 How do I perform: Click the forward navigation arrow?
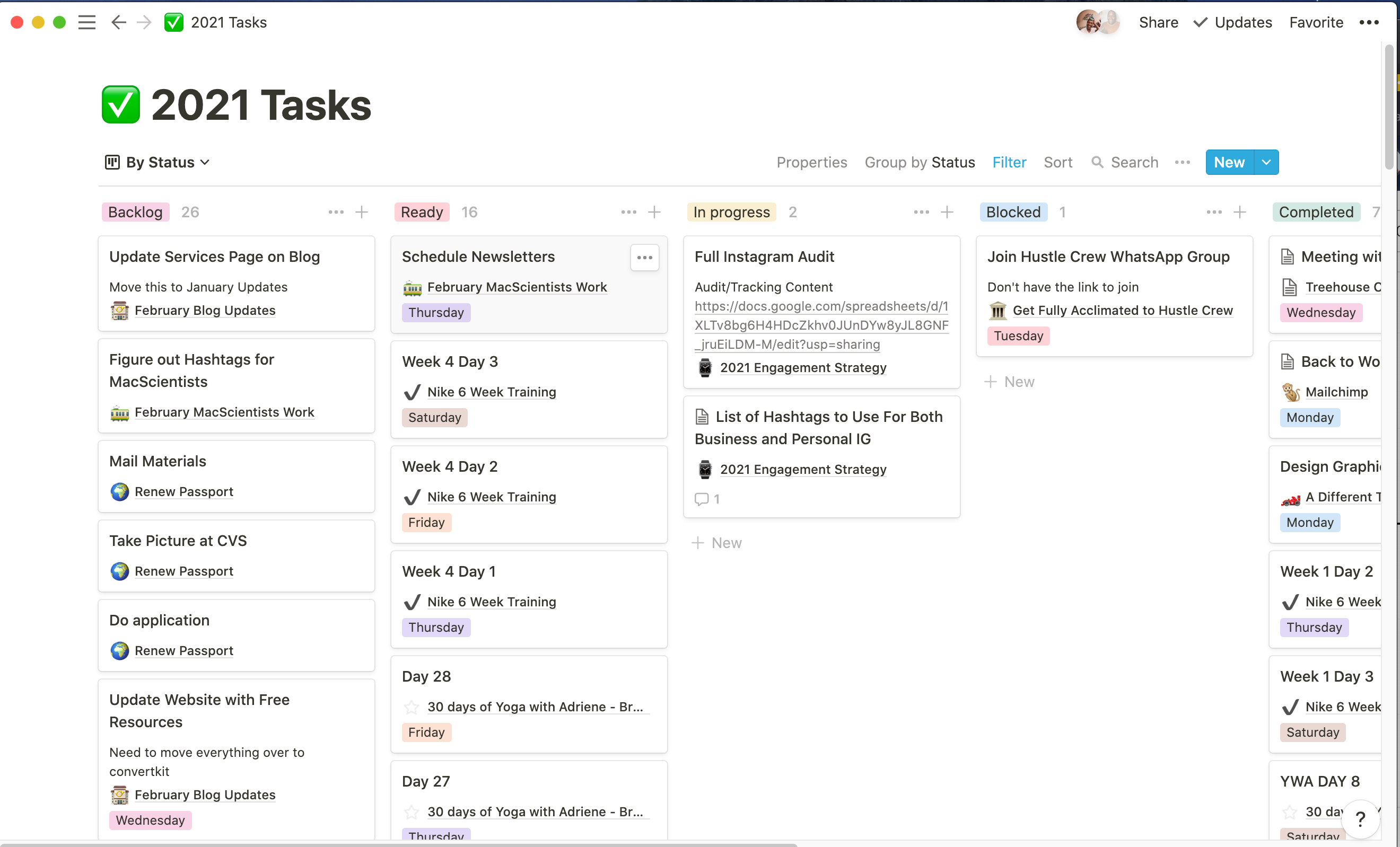[144, 22]
